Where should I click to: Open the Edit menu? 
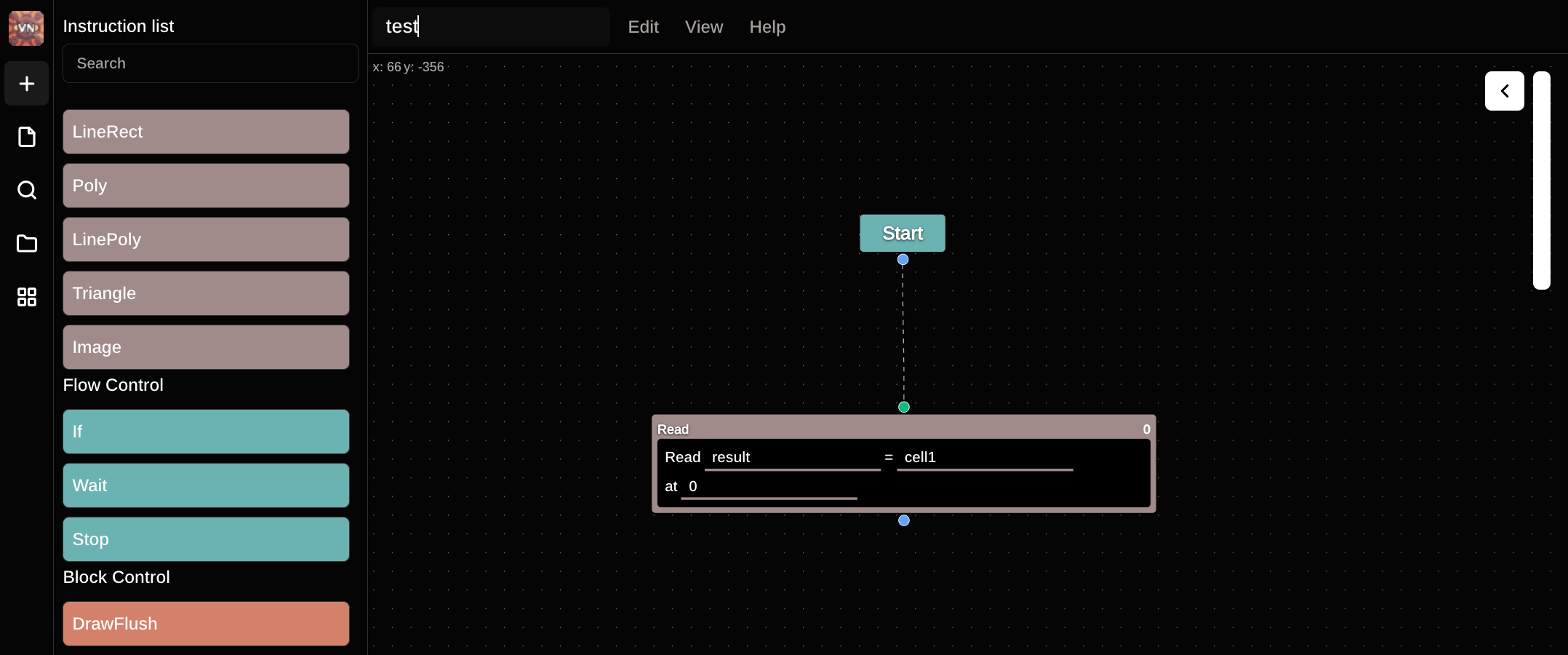point(643,27)
